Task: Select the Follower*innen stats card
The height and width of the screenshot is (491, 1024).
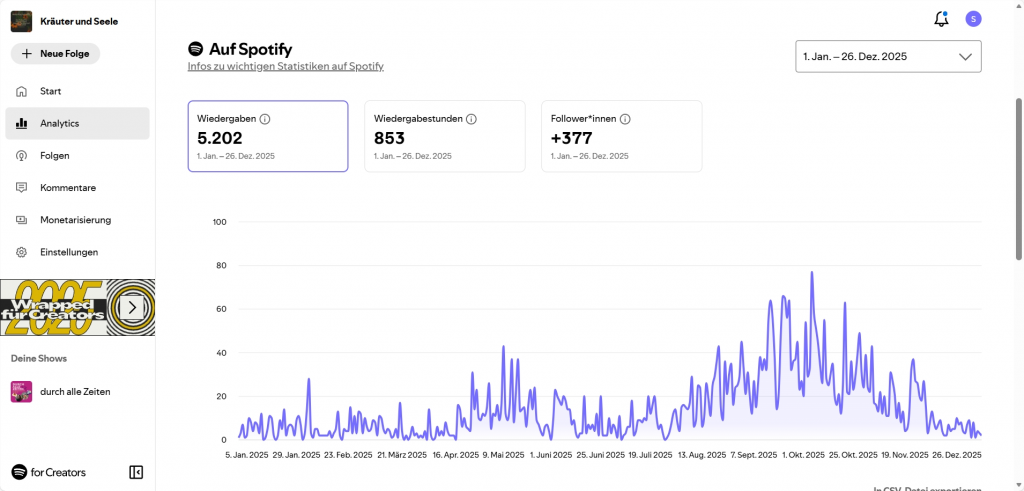Action: 621,136
